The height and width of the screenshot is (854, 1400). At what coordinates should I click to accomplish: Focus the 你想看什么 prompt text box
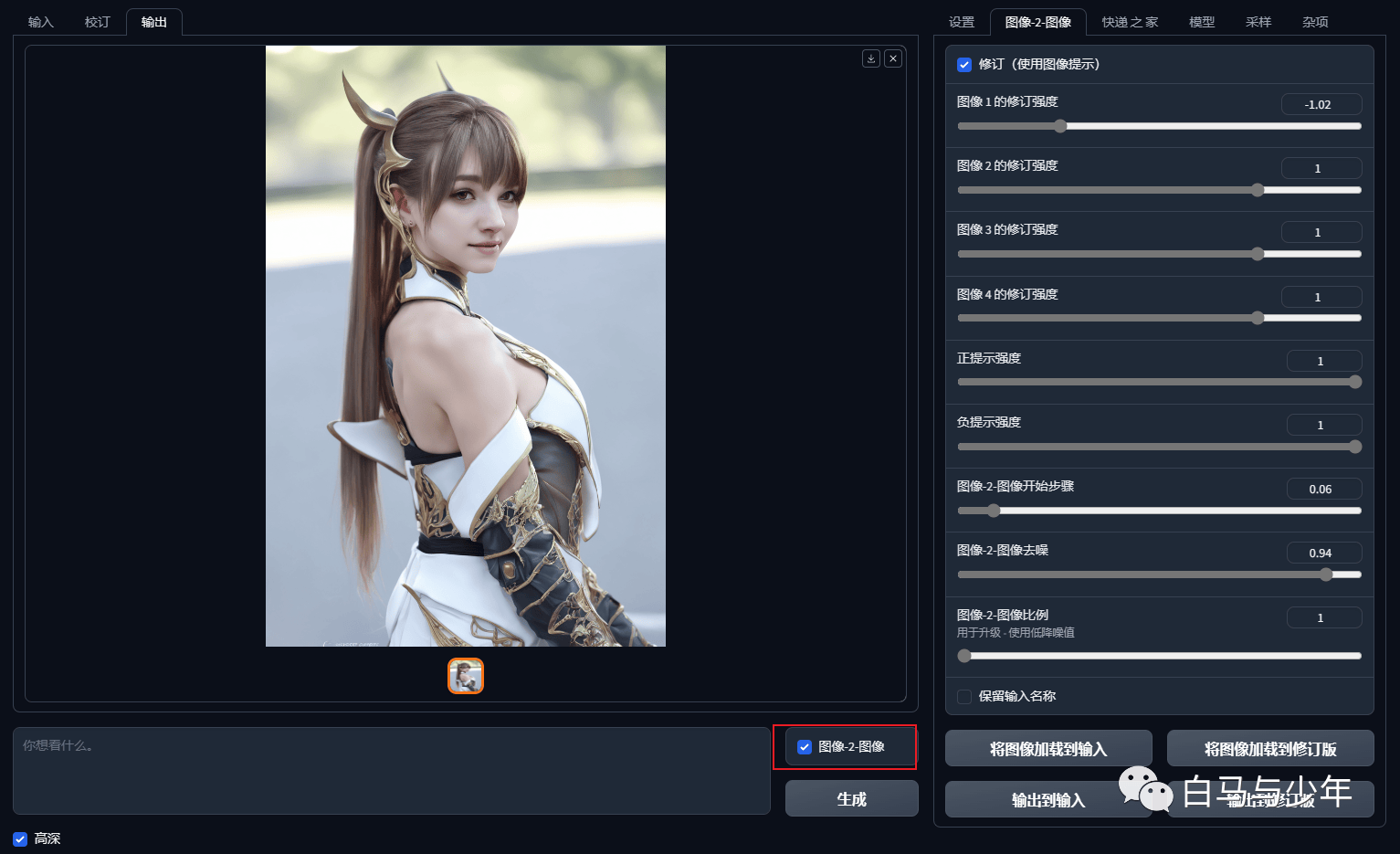click(x=392, y=771)
